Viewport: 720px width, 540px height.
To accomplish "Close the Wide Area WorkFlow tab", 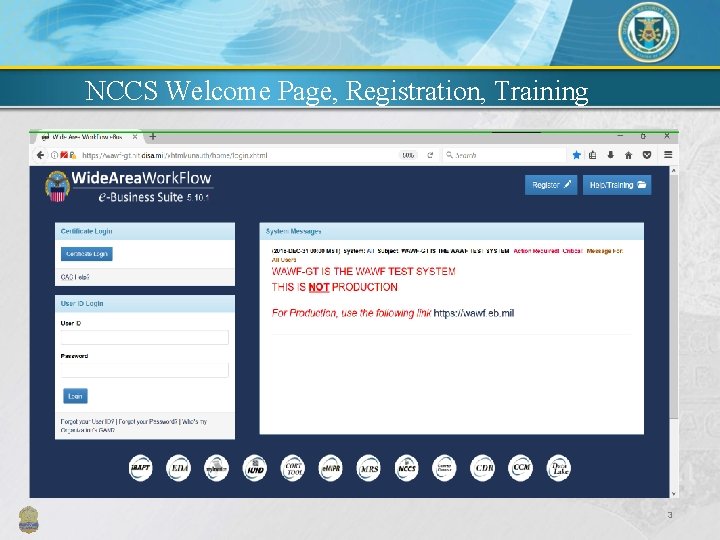I will pos(135,137).
